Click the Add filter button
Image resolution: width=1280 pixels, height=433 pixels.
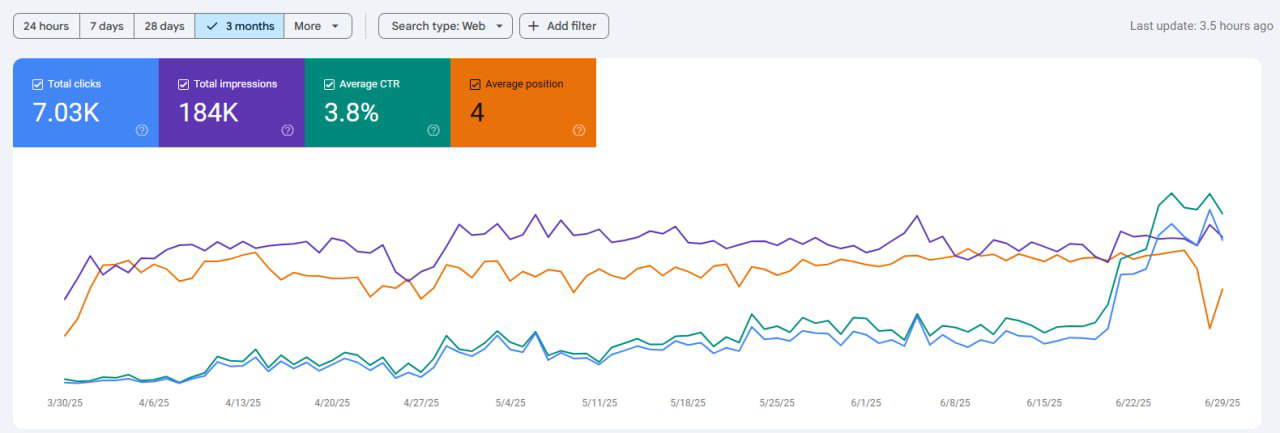coord(563,26)
